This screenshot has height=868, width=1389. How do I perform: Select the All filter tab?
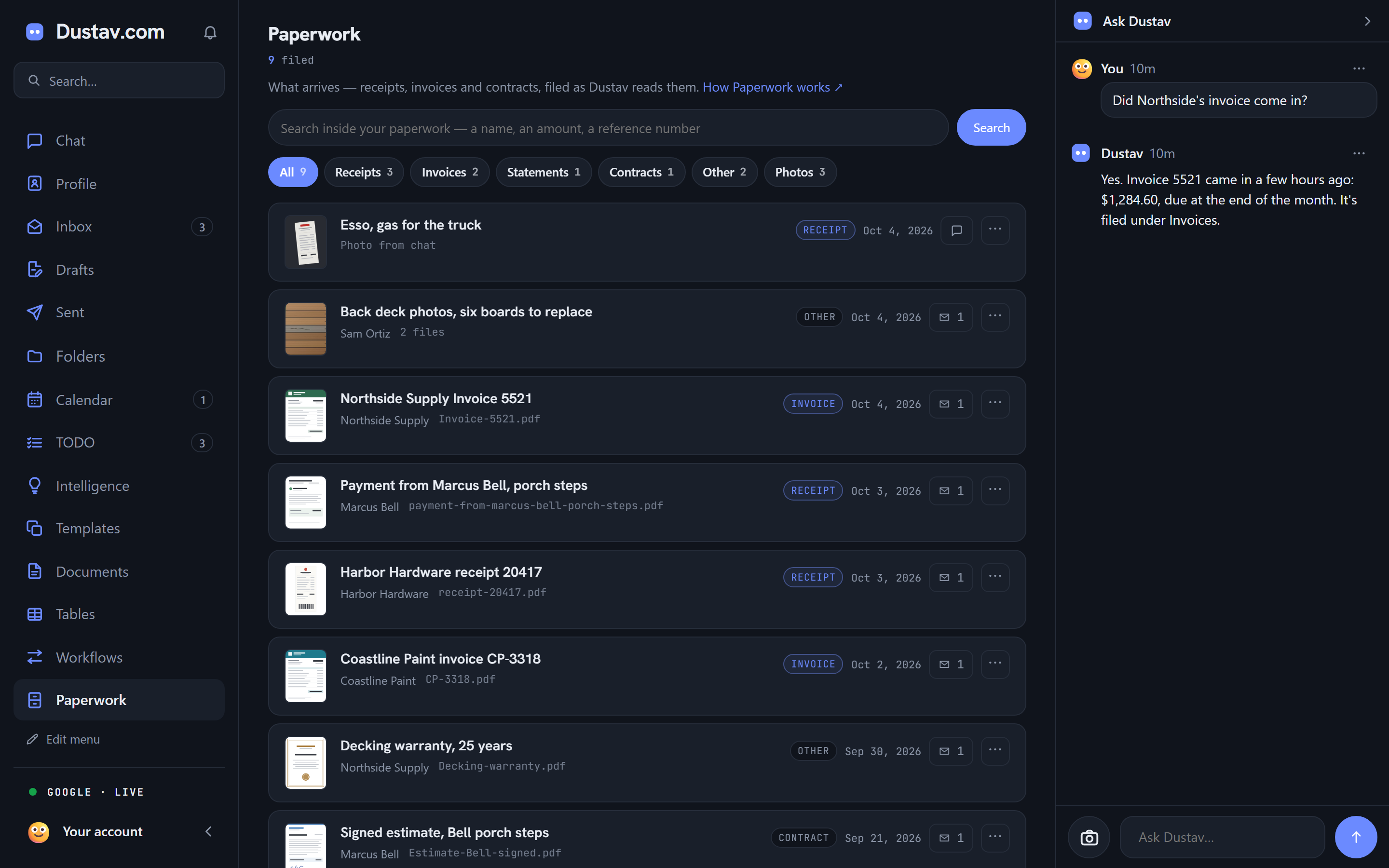pyautogui.click(x=293, y=172)
